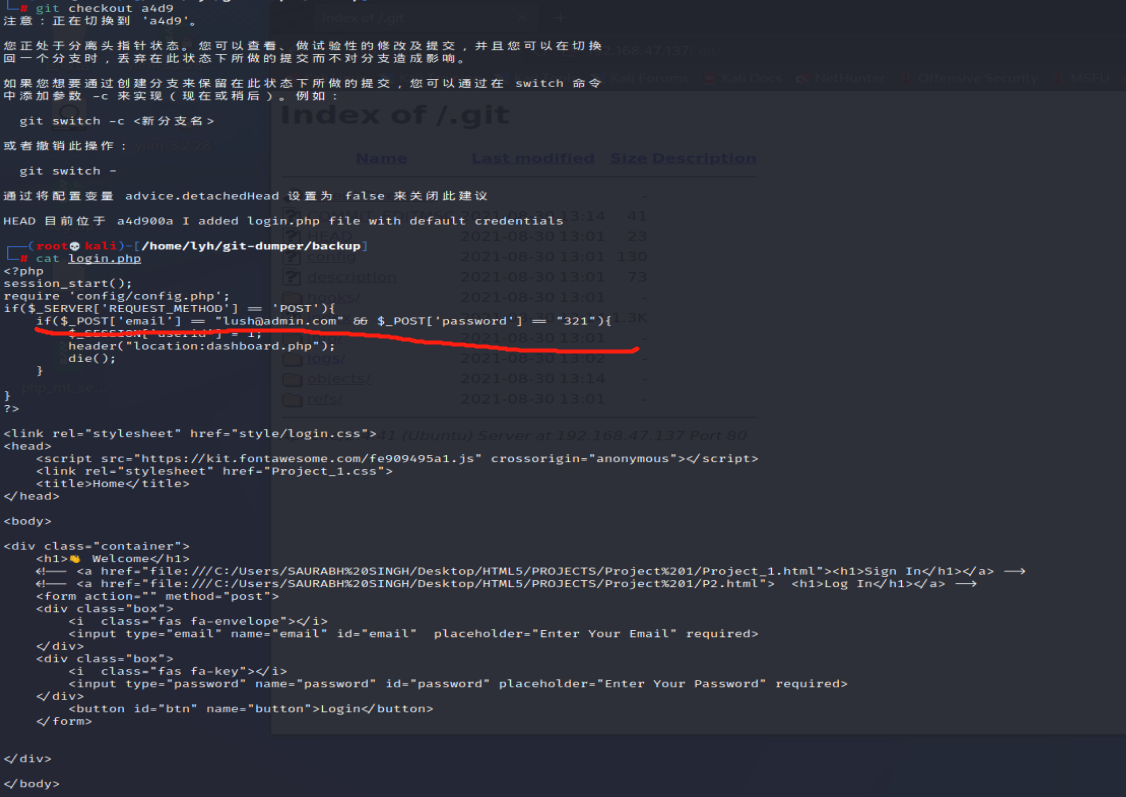The width and height of the screenshot is (1126, 797).
Task: Click the '<title>Home</title>' line
Action: point(113,483)
